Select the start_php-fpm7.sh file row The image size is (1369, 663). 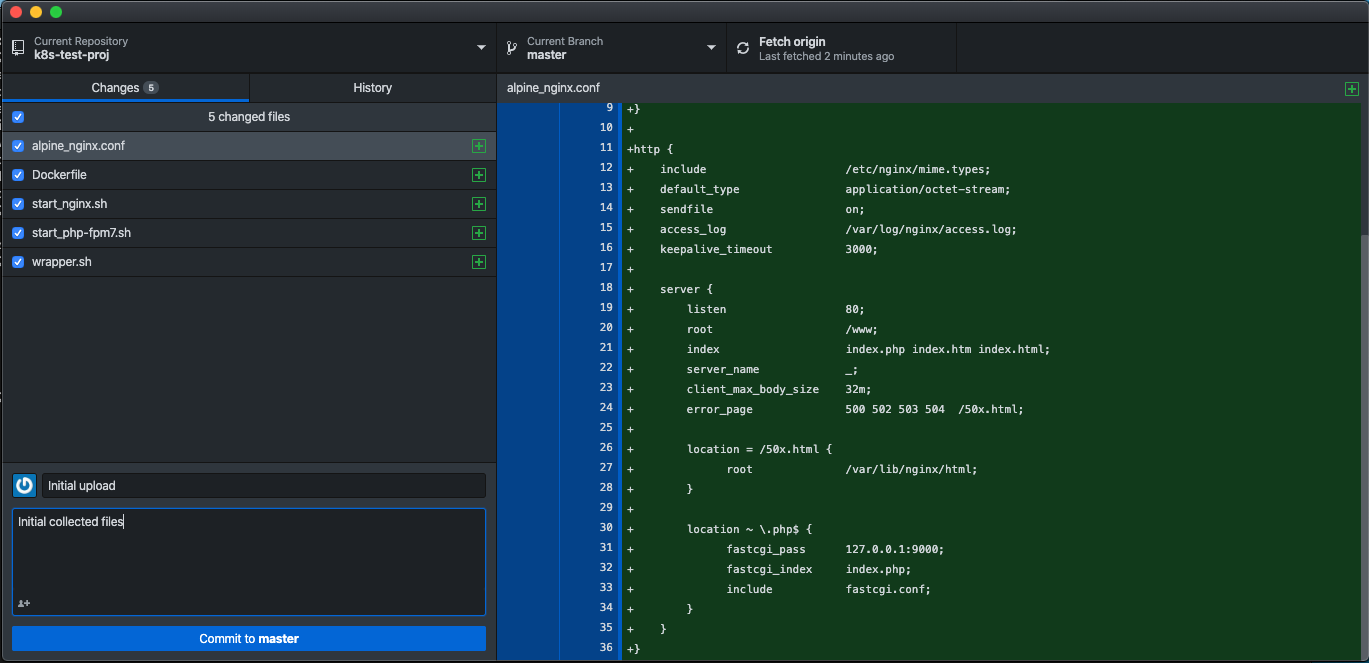pos(249,233)
